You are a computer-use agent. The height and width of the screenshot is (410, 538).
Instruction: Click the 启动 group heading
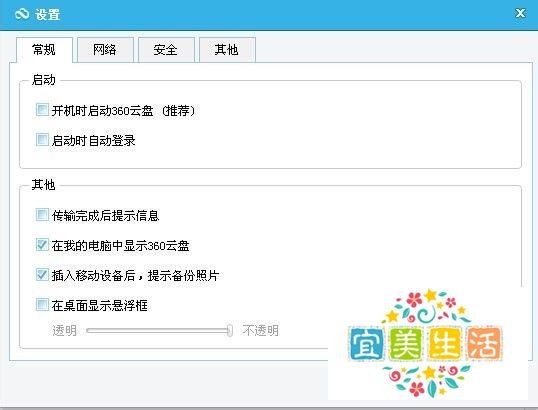[x=44, y=80]
